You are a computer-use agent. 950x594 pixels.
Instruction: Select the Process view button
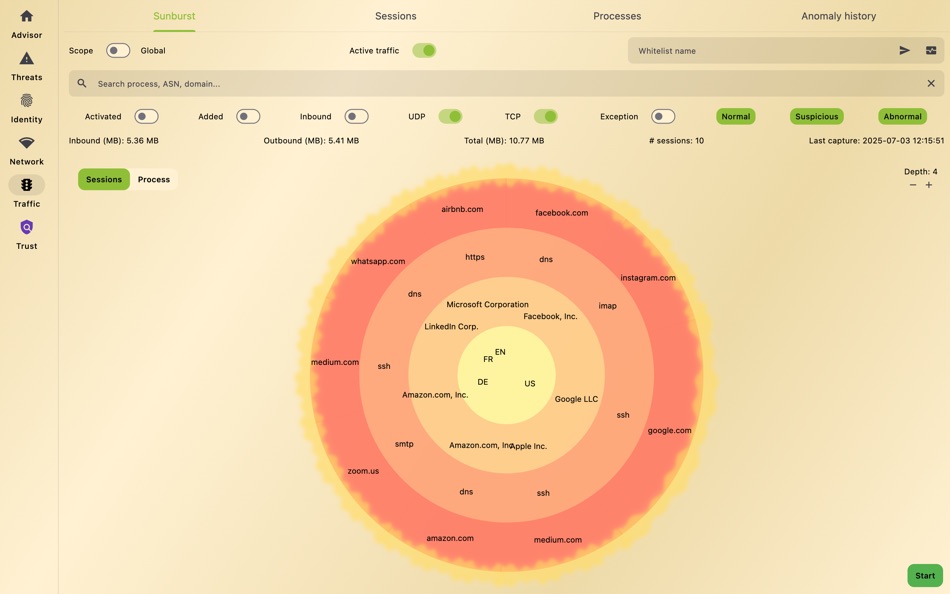click(x=154, y=179)
